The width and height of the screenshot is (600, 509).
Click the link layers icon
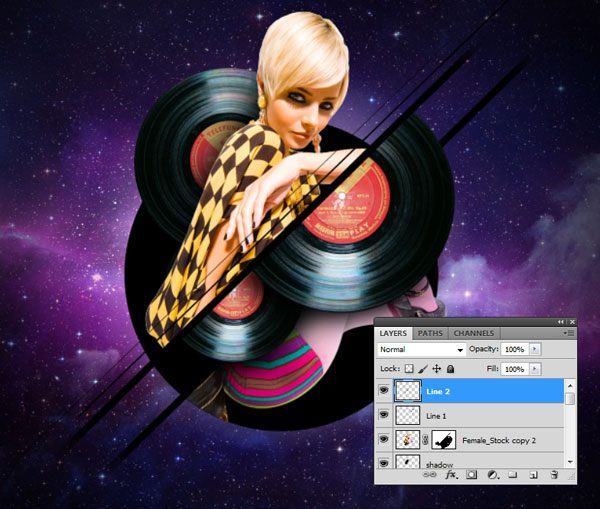430,475
